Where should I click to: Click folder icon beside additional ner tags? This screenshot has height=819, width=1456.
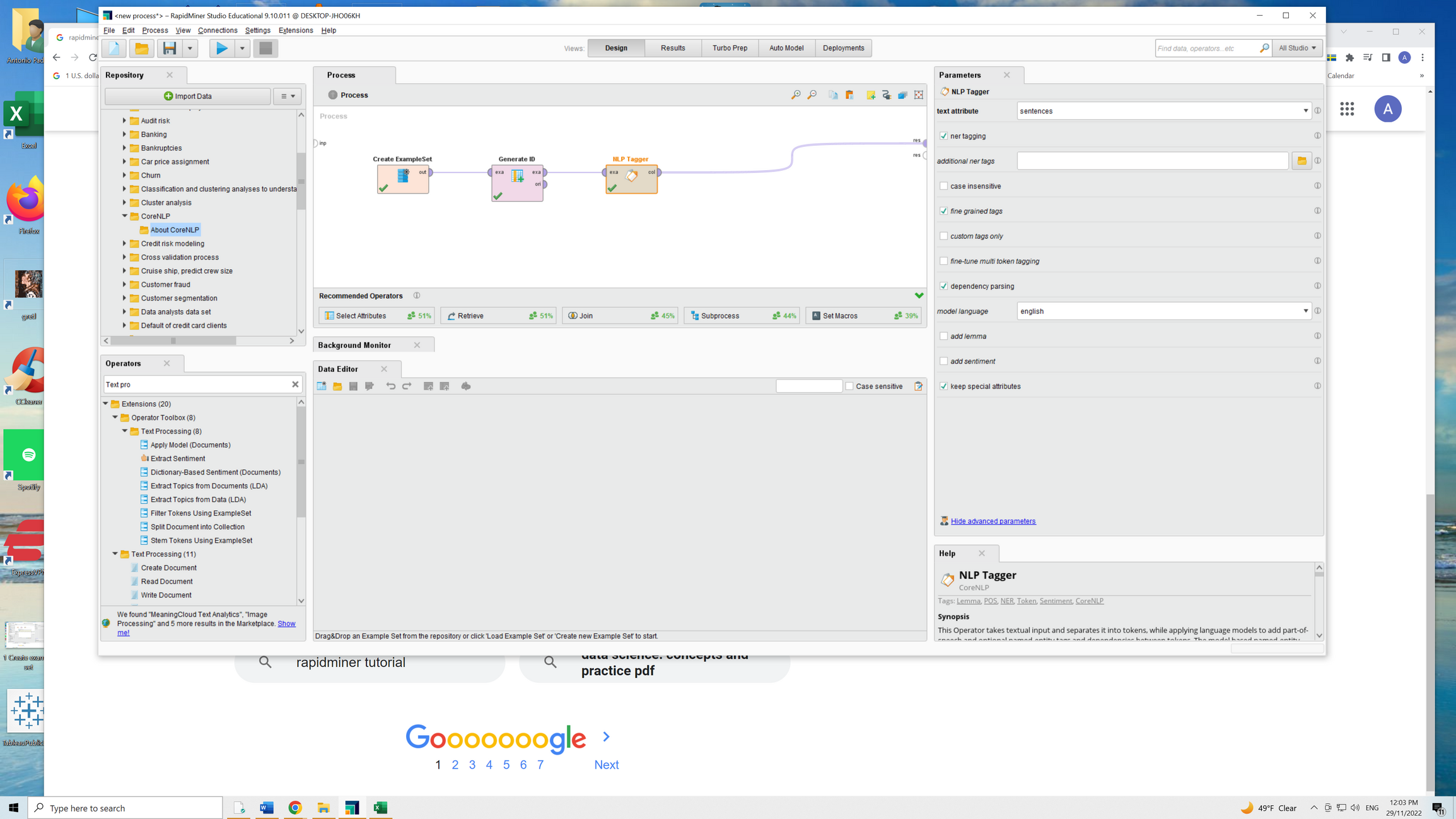click(1302, 161)
